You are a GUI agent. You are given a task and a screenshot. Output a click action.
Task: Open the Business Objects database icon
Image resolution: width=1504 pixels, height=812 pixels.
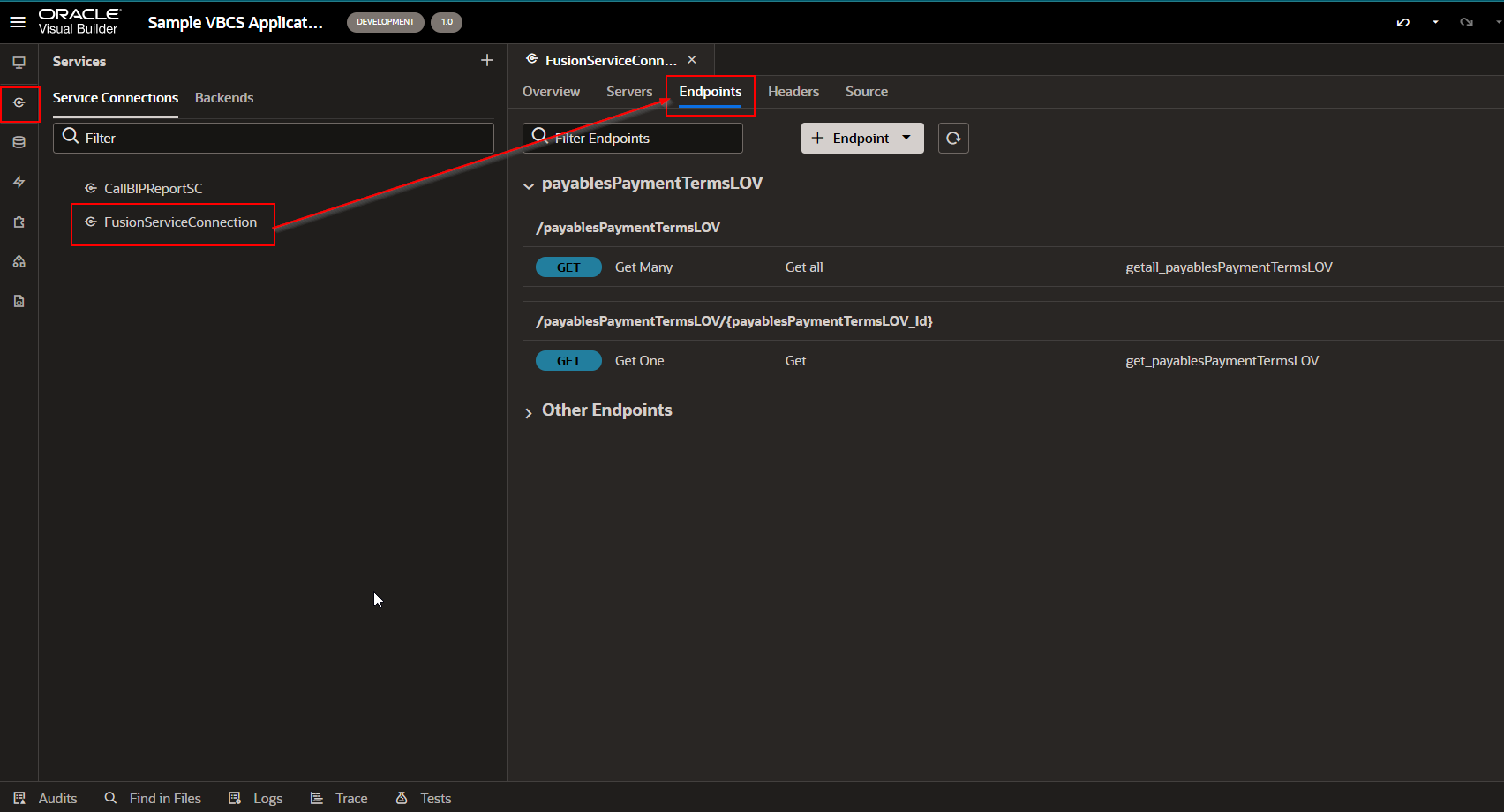tap(19, 142)
